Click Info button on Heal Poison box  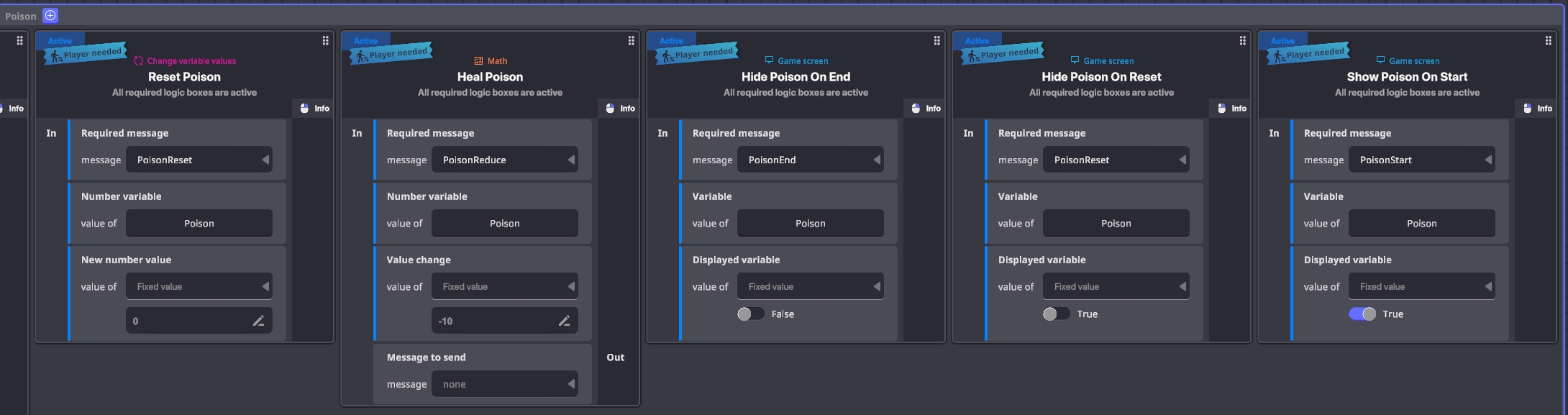click(x=619, y=109)
